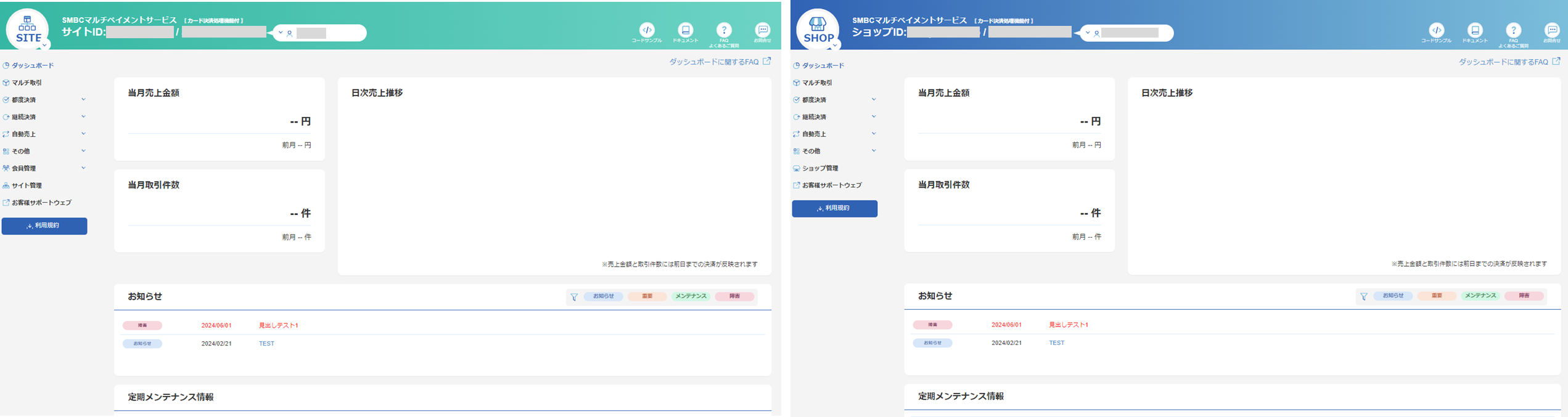Open ダッシュボードに関するFAQ link on SITE screen
Viewport: 1568px width, 417px height.
coord(720,62)
